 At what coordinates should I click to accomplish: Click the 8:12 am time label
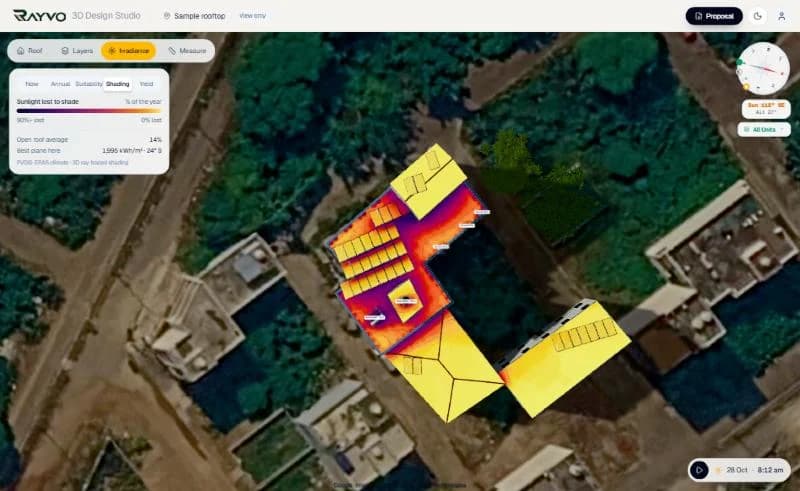770,470
